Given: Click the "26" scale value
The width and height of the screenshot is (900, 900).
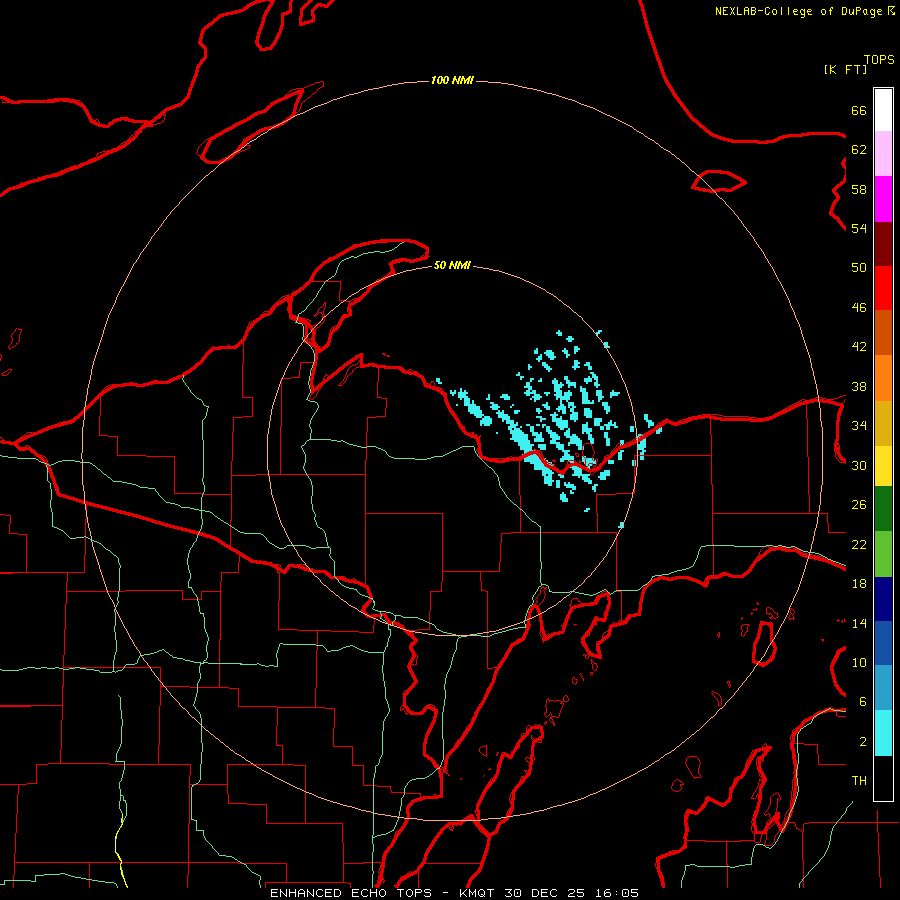Looking at the screenshot, I should (x=859, y=505).
